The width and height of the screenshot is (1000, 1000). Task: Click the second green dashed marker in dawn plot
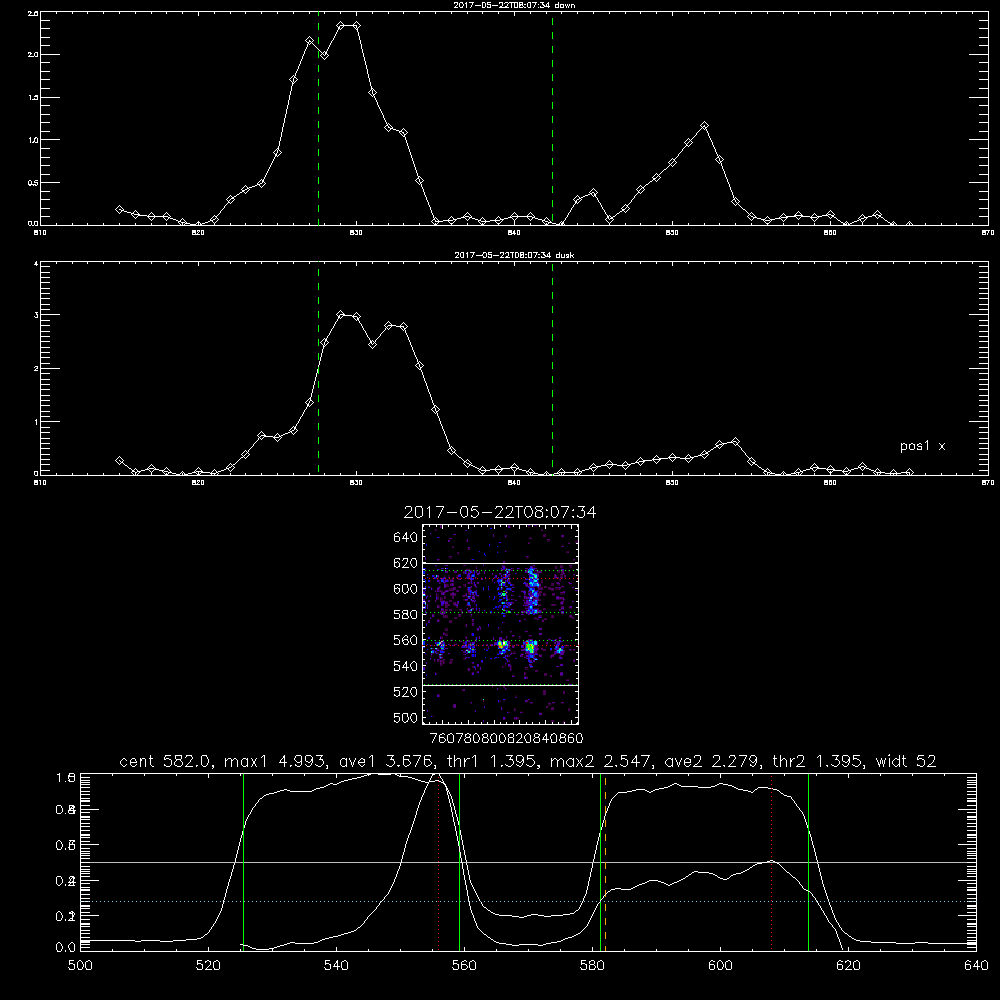click(x=552, y=118)
